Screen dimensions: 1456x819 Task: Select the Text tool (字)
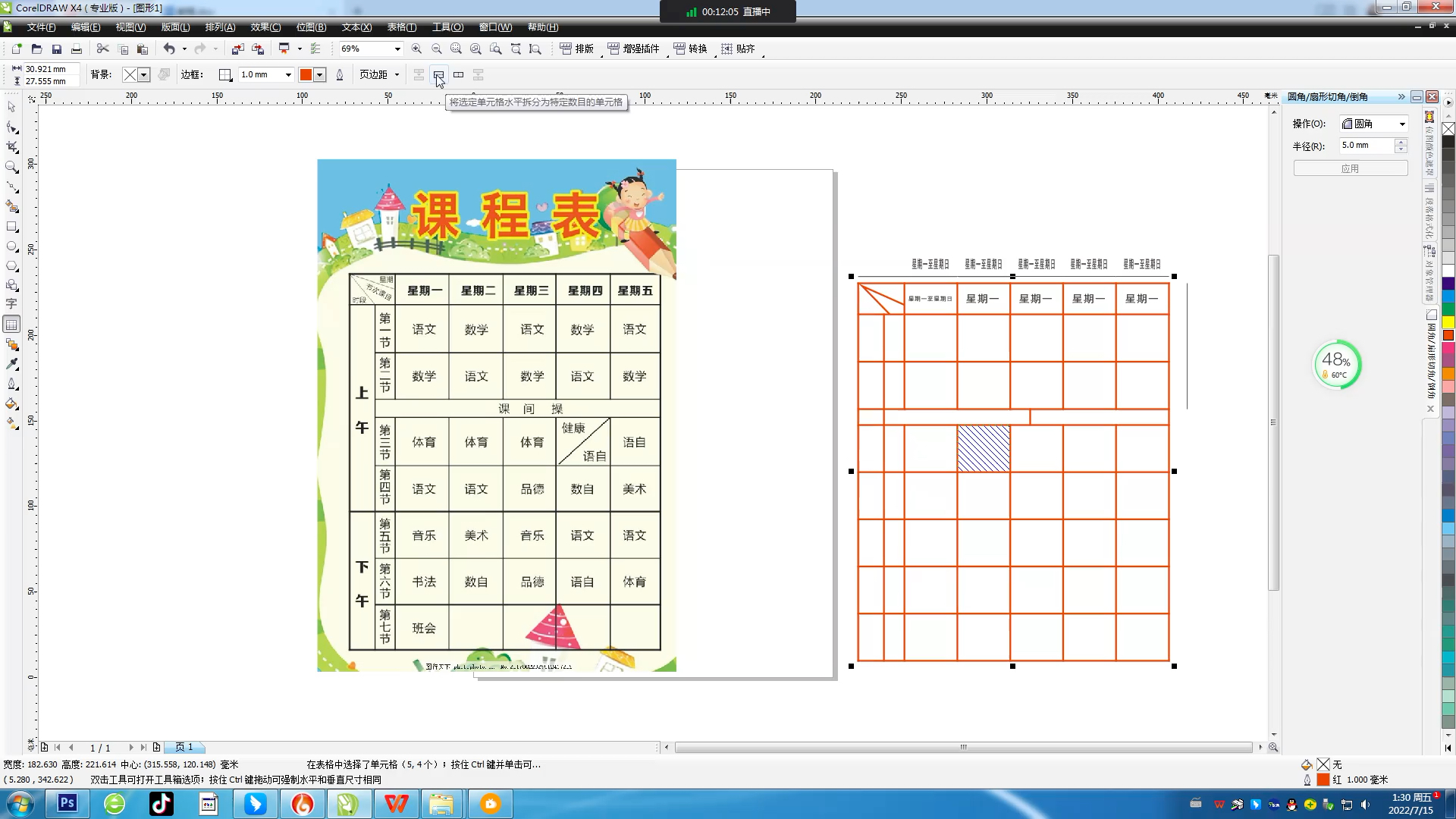coord(11,304)
